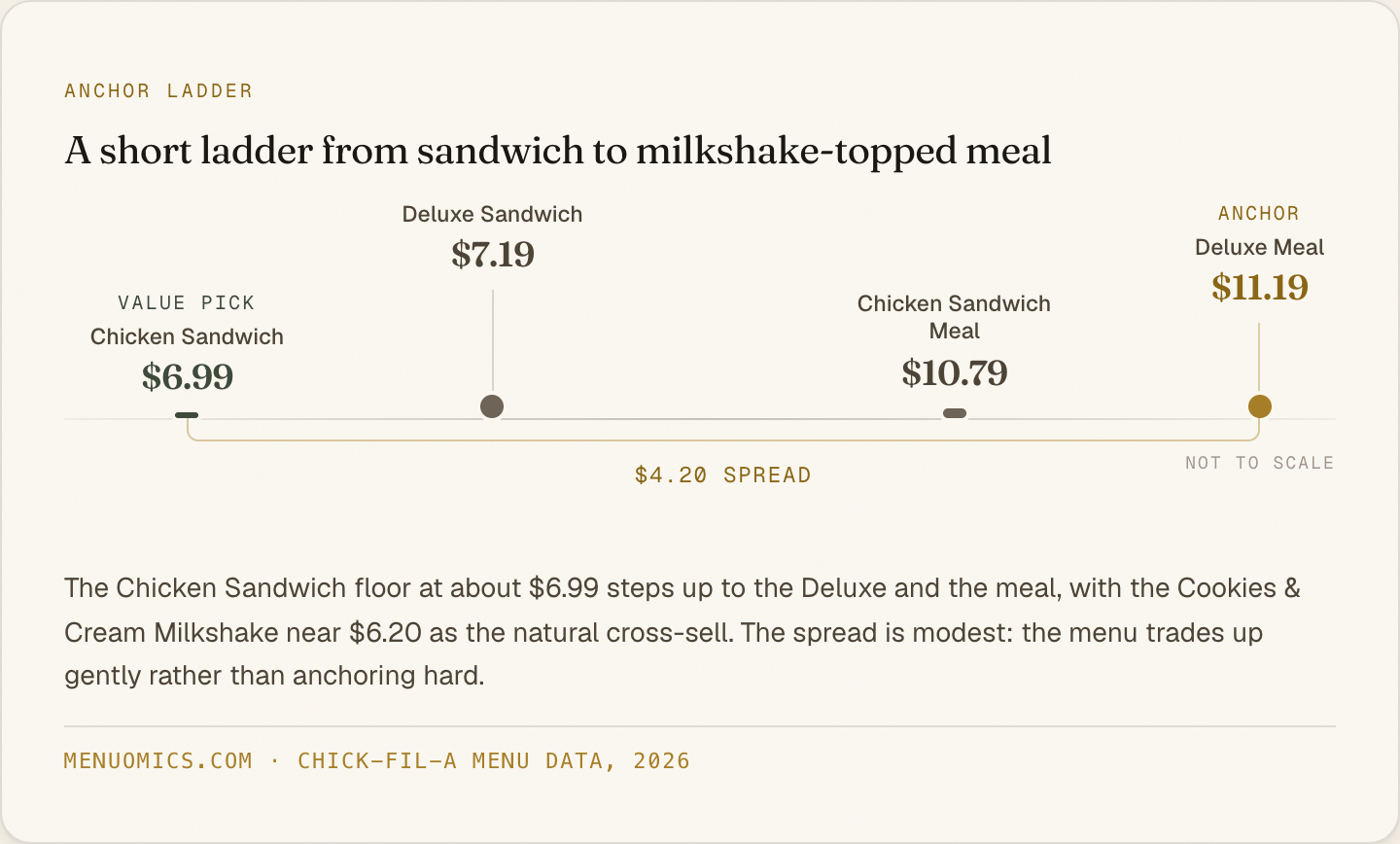Click the $4.20 SPREAD label
The width and height of the screenshot is (1400, 844).
(x=722, y=475)
